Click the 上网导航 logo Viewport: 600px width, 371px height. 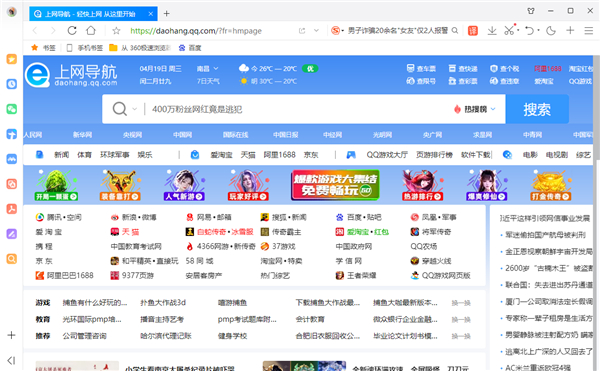(72, 75)
